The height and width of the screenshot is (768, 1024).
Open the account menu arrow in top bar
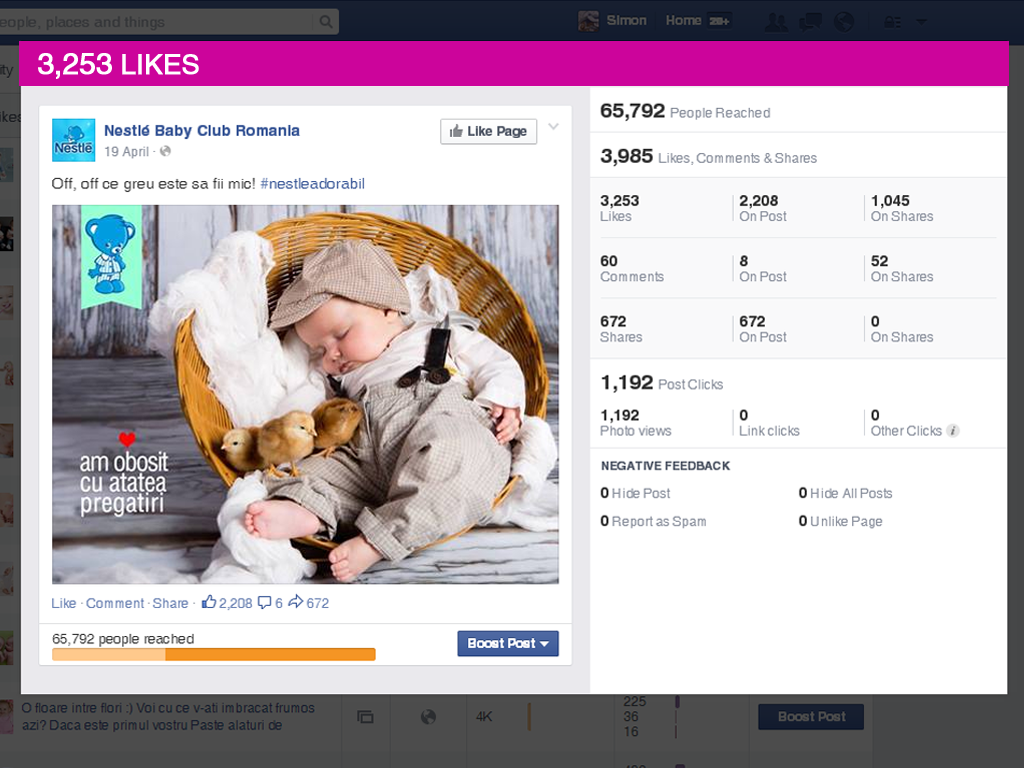tap(921, 22)
